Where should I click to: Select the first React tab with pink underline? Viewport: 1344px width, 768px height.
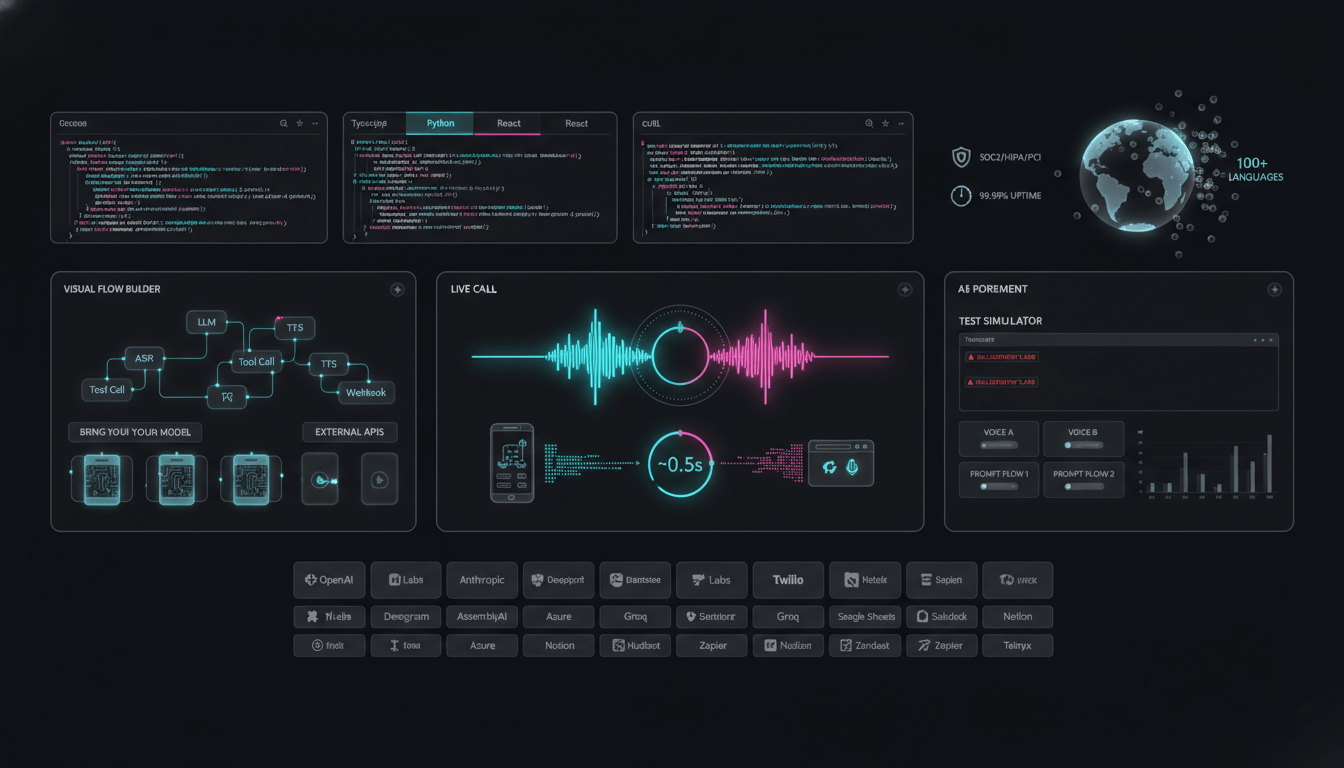[x=508, y=124]
